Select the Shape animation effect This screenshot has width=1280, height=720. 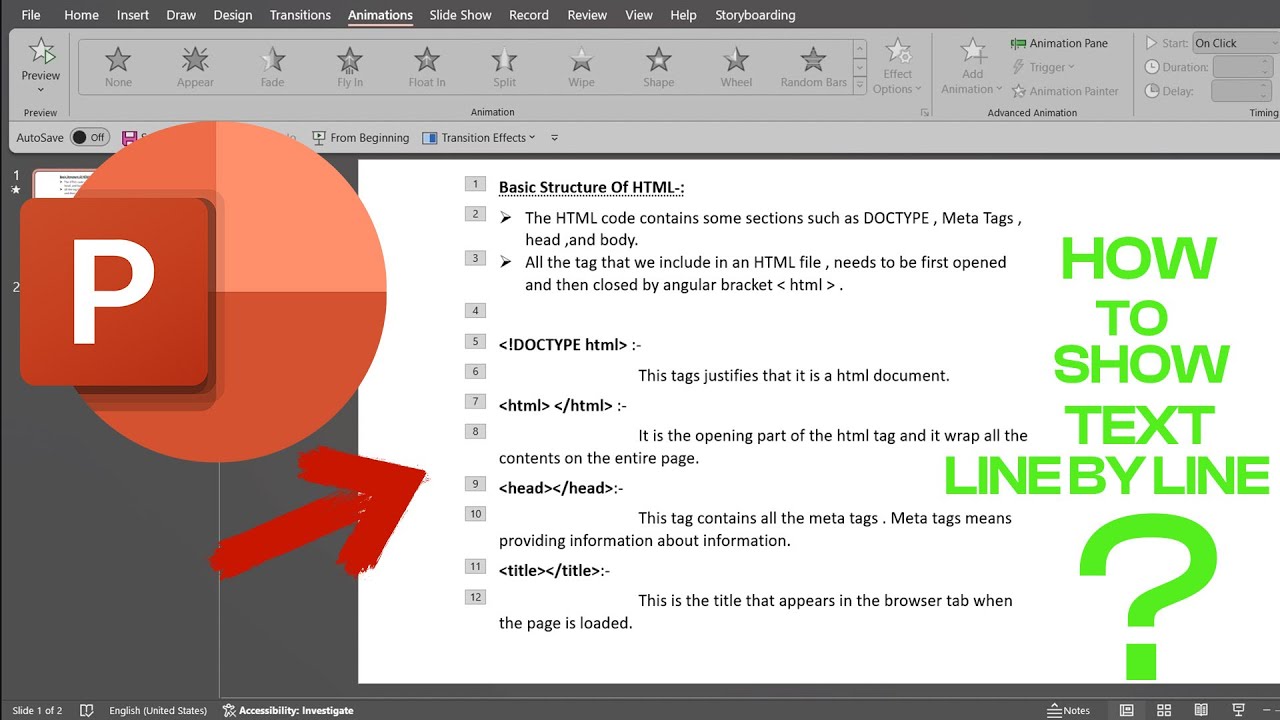point(658,67)
